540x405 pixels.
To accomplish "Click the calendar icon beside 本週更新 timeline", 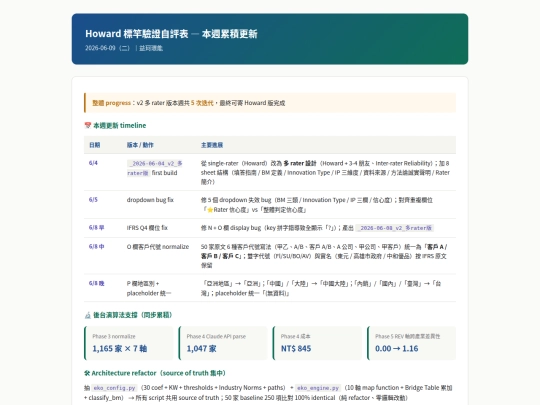I will [87, 125].
